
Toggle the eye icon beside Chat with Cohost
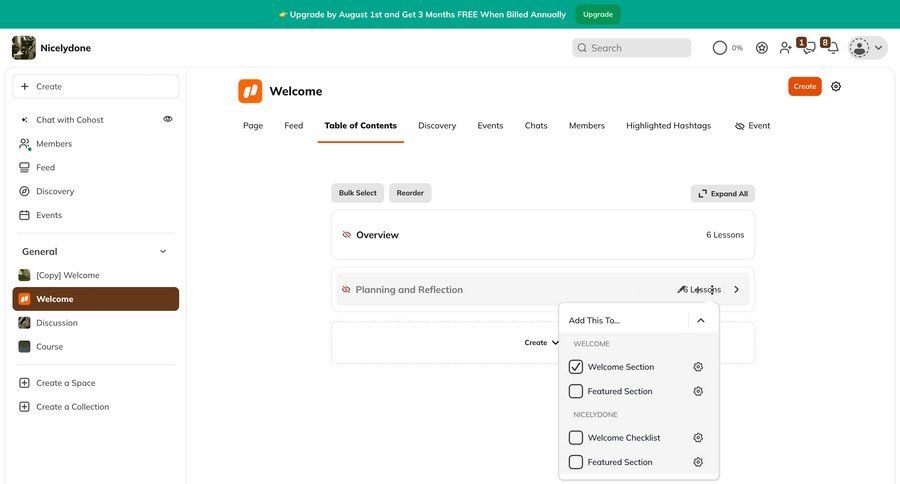point(168,119)
